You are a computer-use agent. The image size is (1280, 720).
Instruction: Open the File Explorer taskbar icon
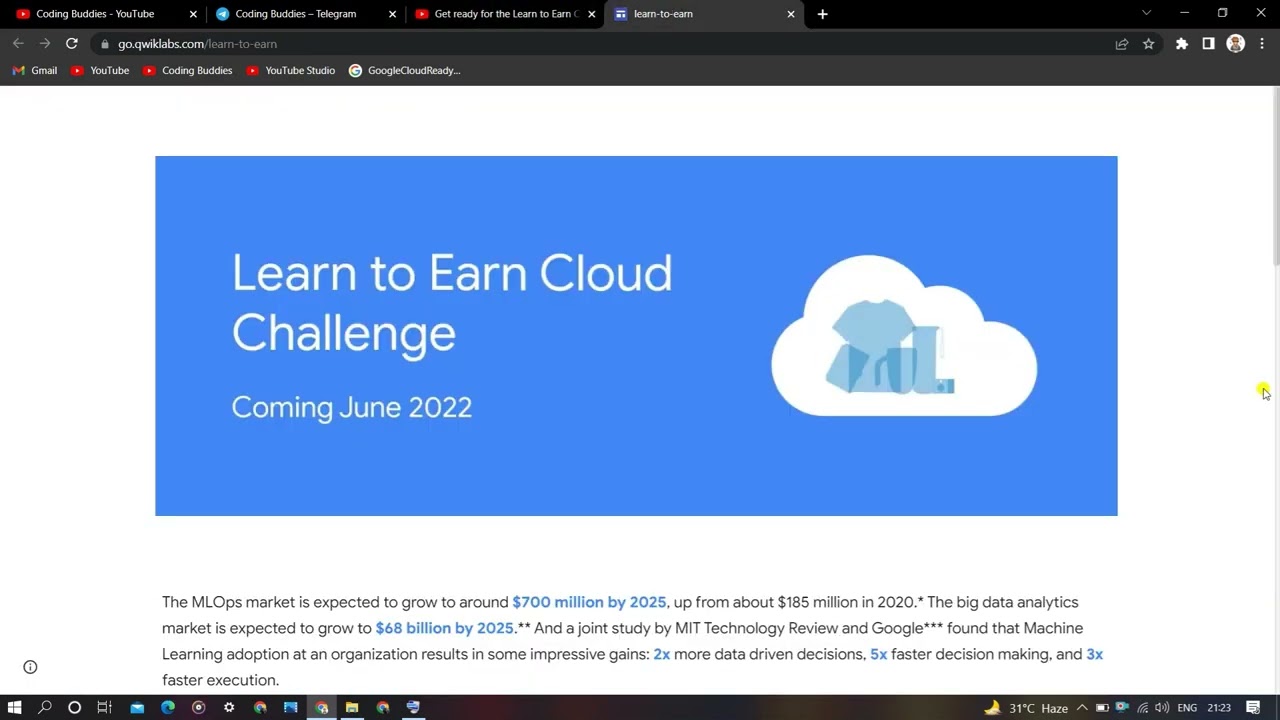352,707
